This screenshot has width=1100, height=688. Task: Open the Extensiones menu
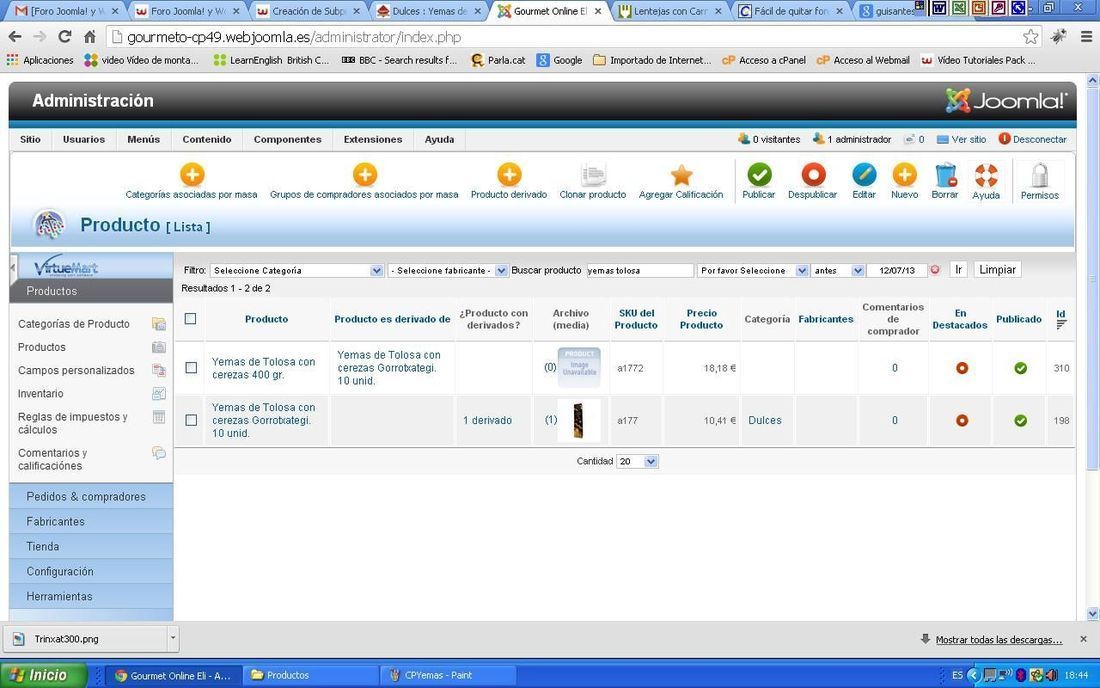(373, 140)
